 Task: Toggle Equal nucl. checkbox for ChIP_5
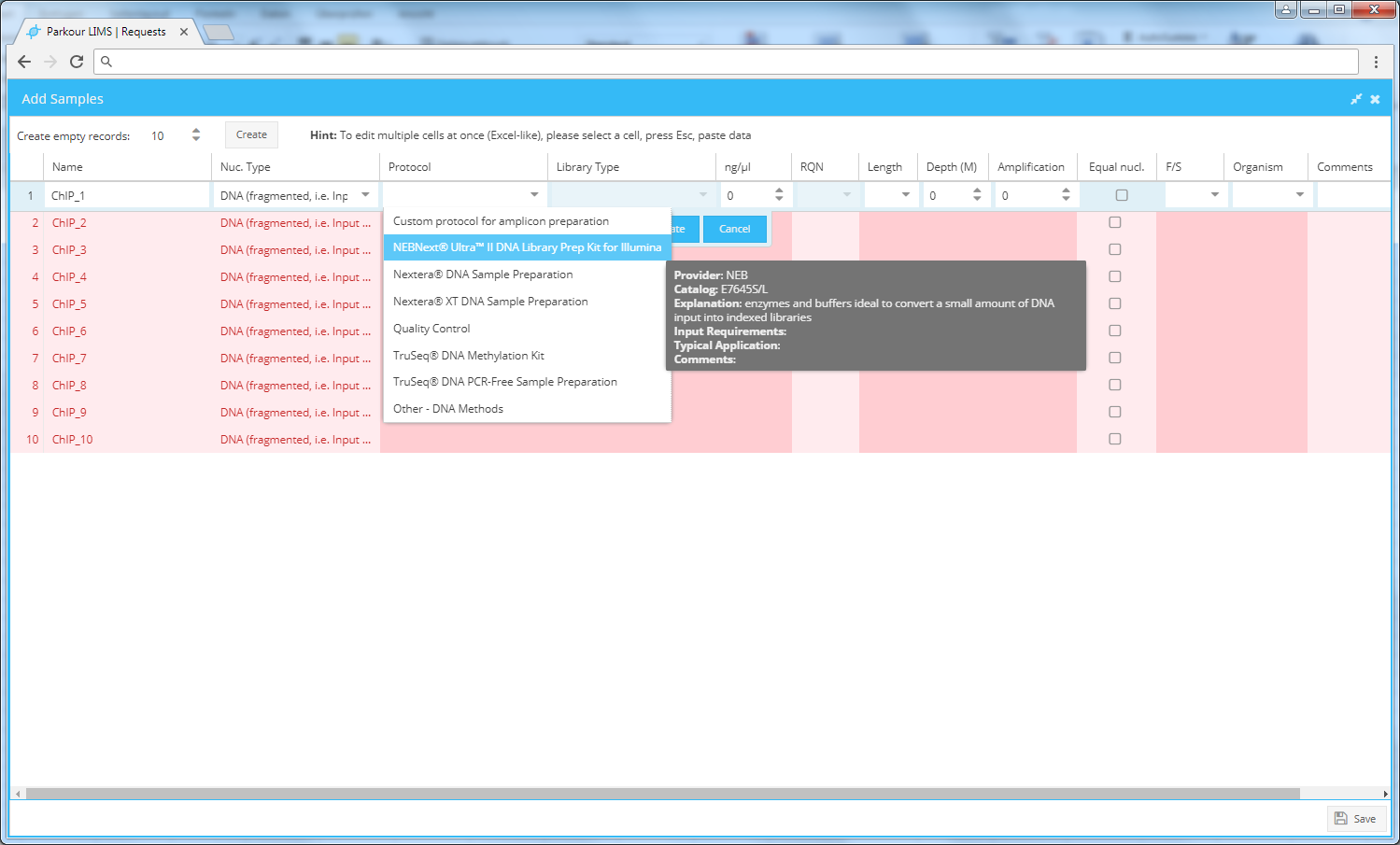[1115, 303]
